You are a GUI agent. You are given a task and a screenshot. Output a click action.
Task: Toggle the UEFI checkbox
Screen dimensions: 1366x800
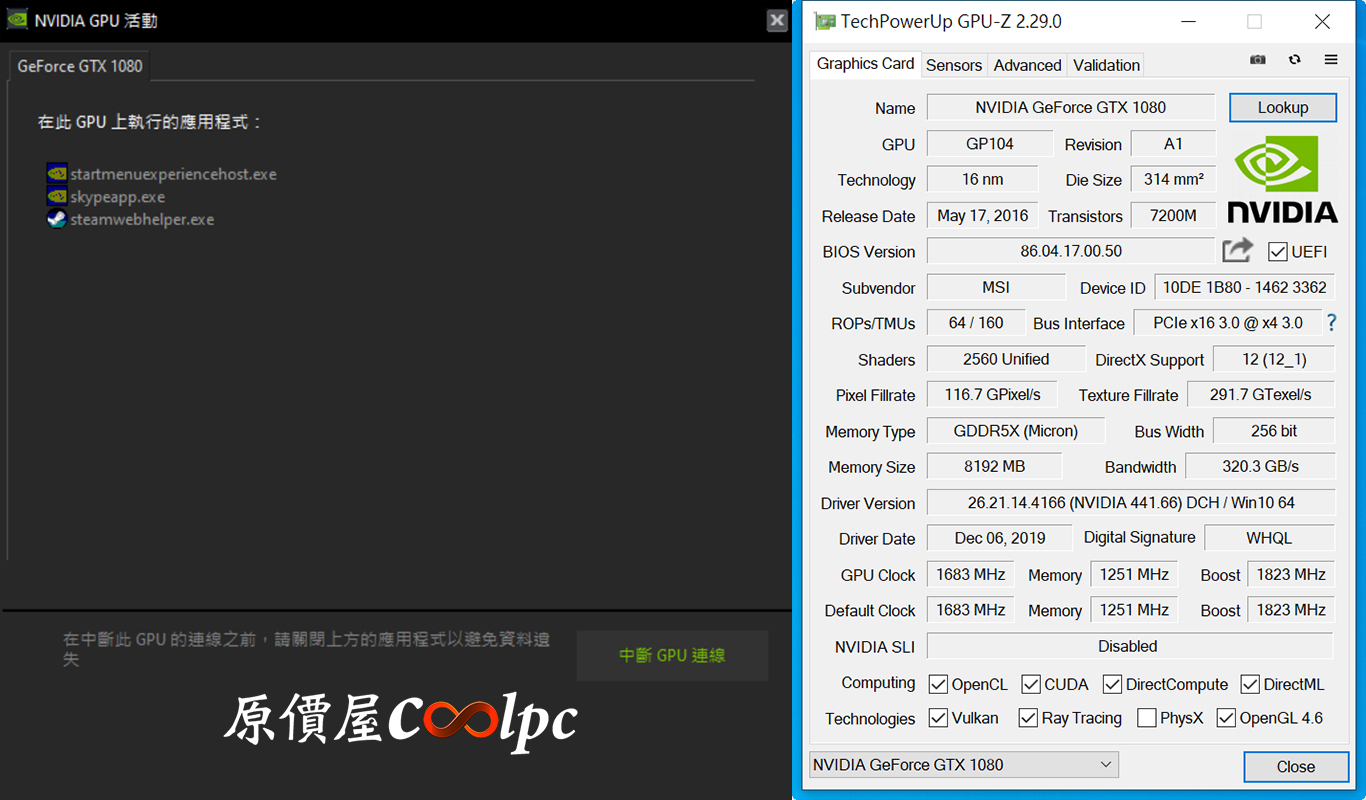1277,252
